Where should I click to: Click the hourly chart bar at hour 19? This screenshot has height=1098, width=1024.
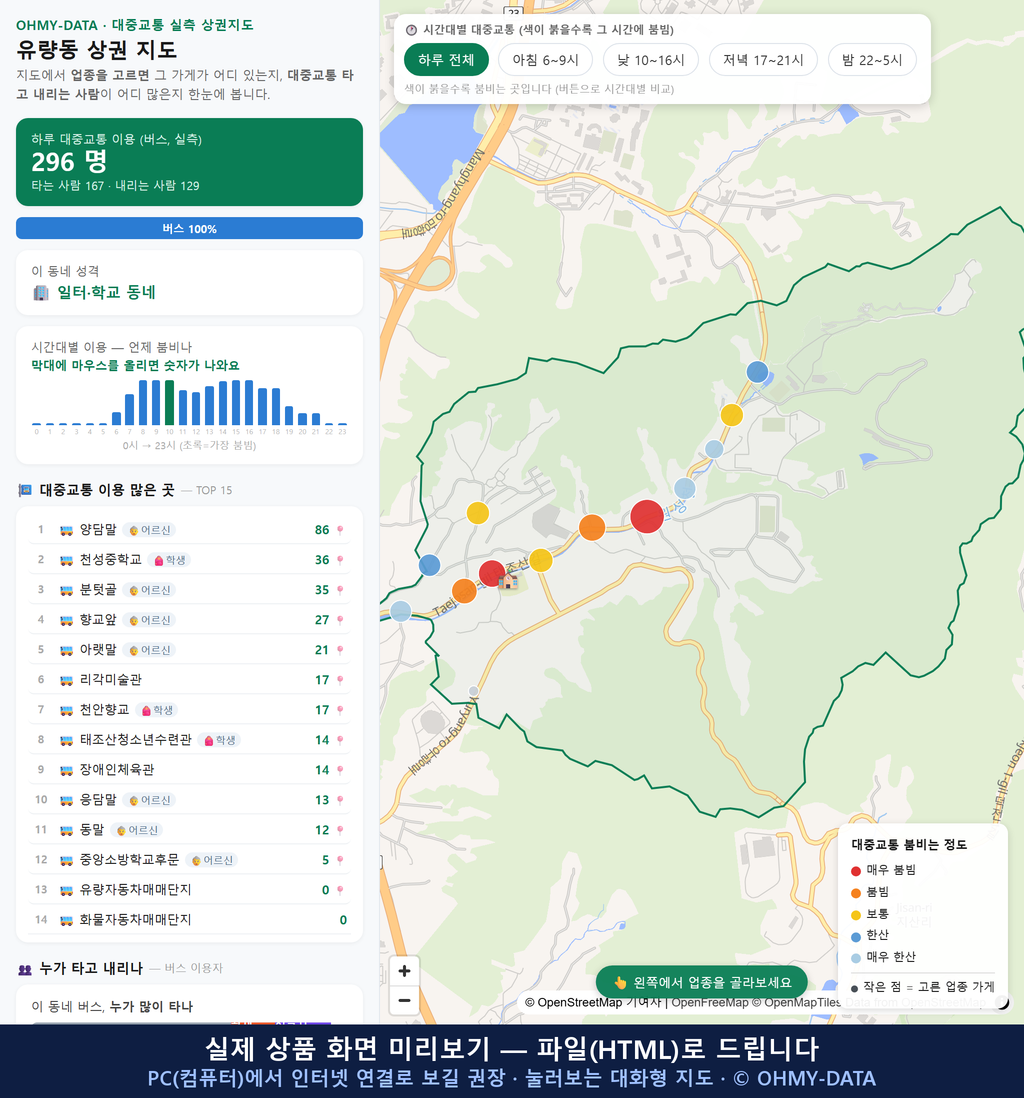(x=289, y=415)
